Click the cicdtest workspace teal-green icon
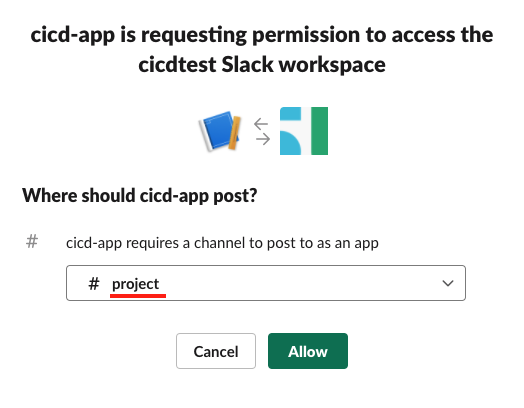 click(x=304, y=131)
